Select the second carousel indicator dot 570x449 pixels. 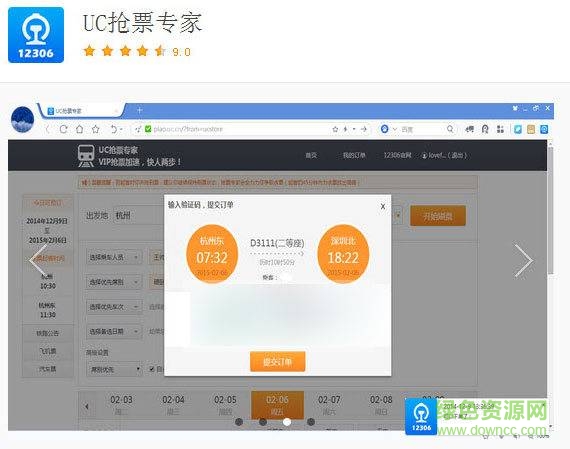[x=263, y=422]
